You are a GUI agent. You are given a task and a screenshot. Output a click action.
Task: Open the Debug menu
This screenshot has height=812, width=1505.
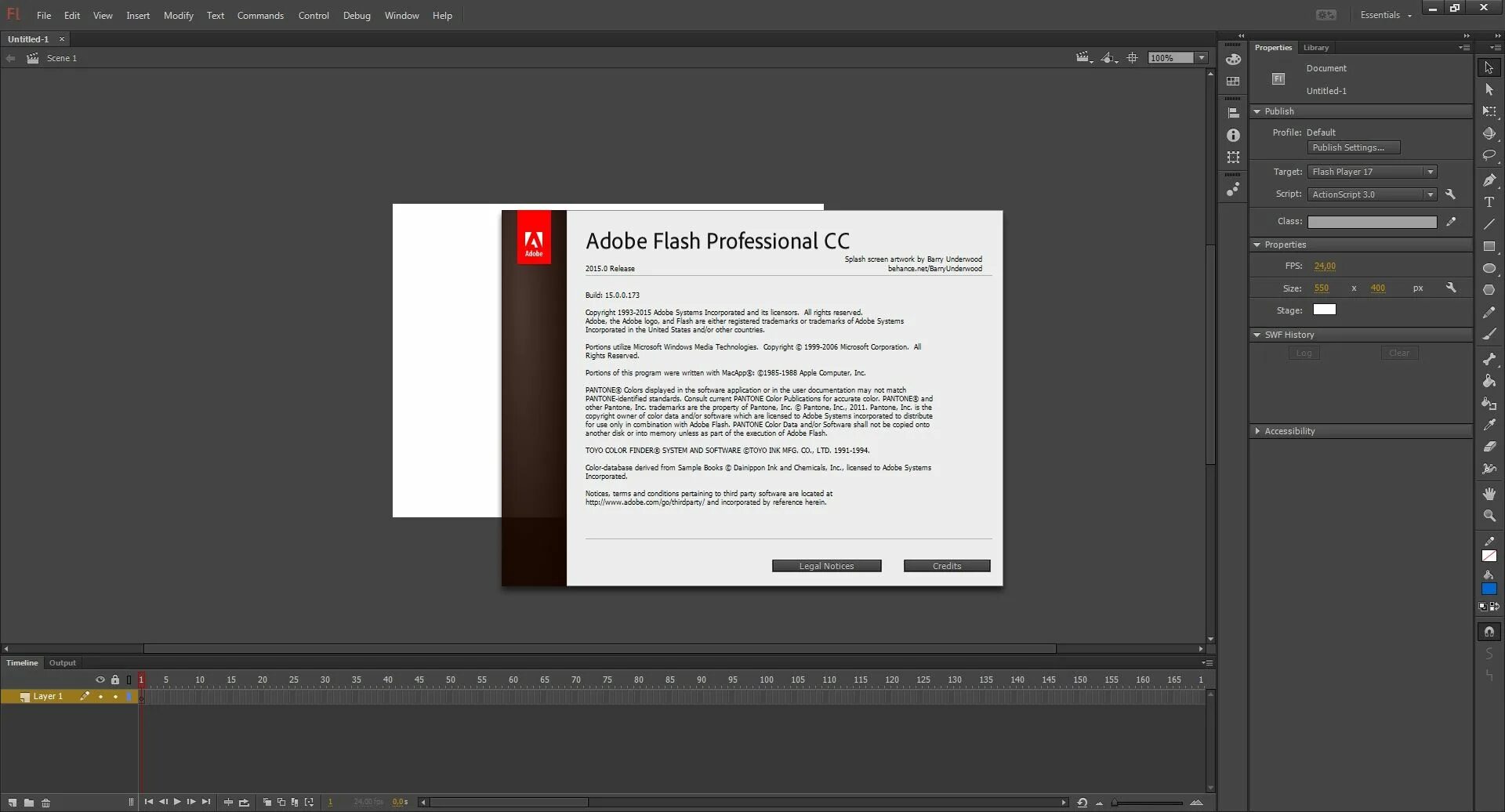(357, 16)
